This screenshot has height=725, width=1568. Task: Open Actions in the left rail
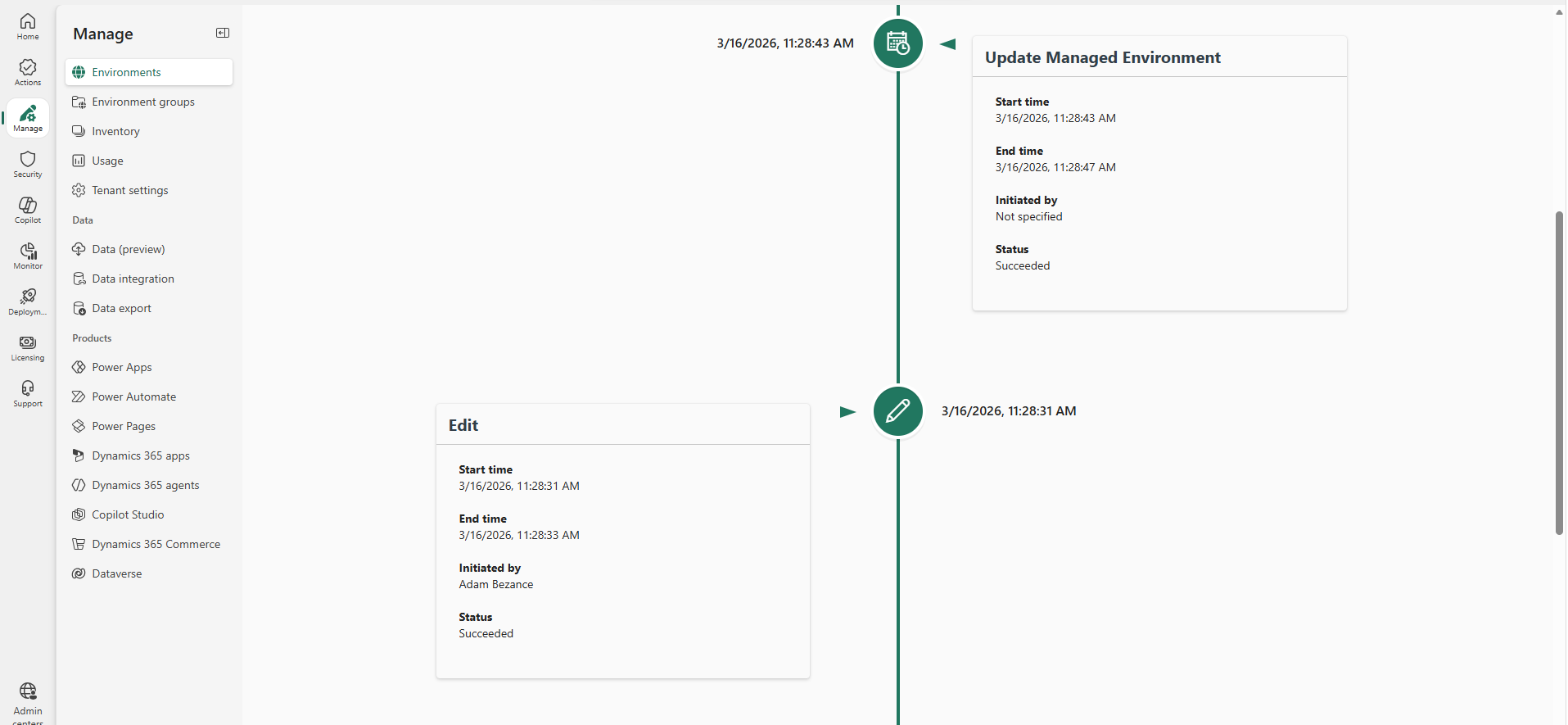(x=28, y=72)
